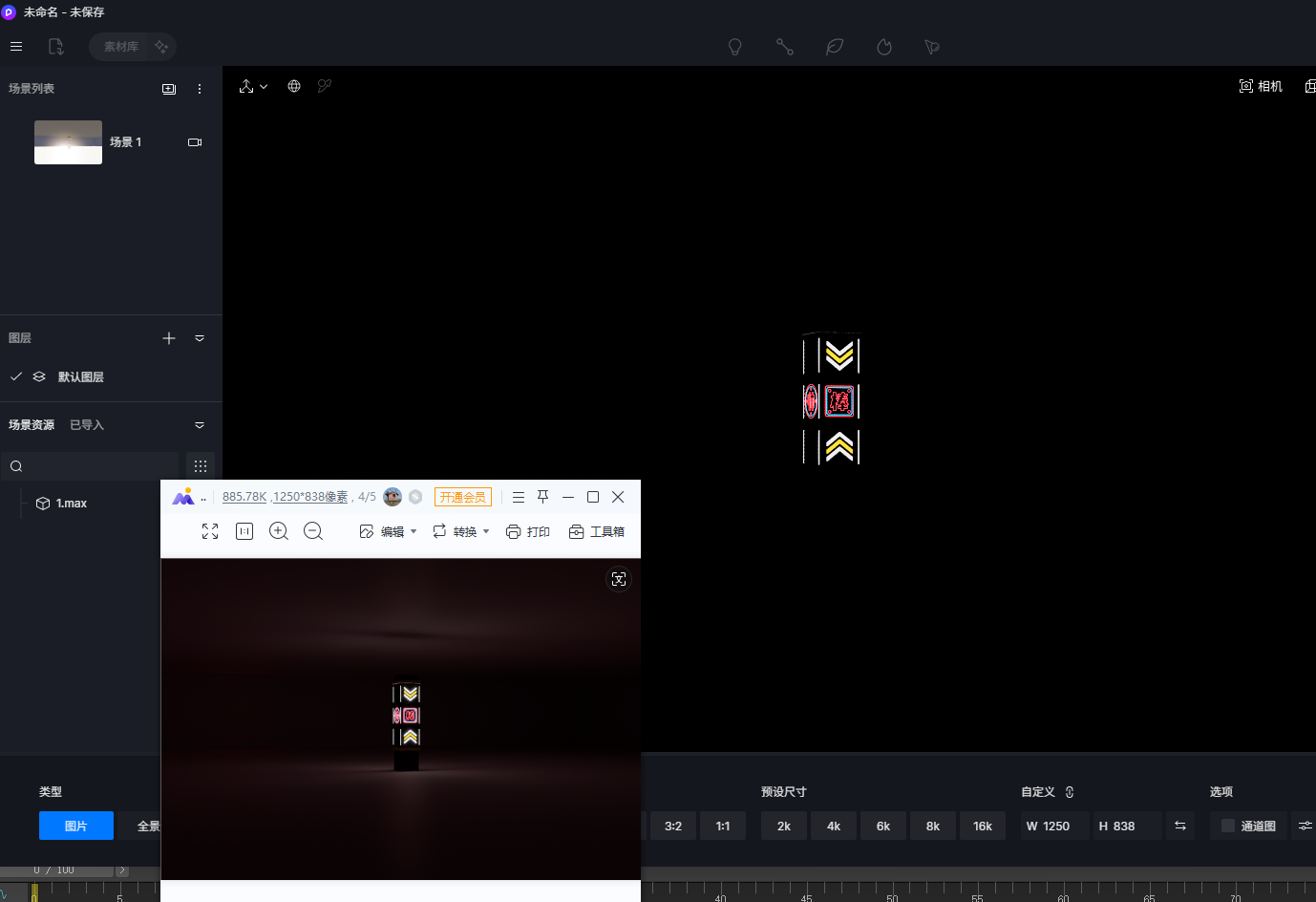Switch to the 场景资源 tab
1316x902 pixels.
(x=32, y=424)
